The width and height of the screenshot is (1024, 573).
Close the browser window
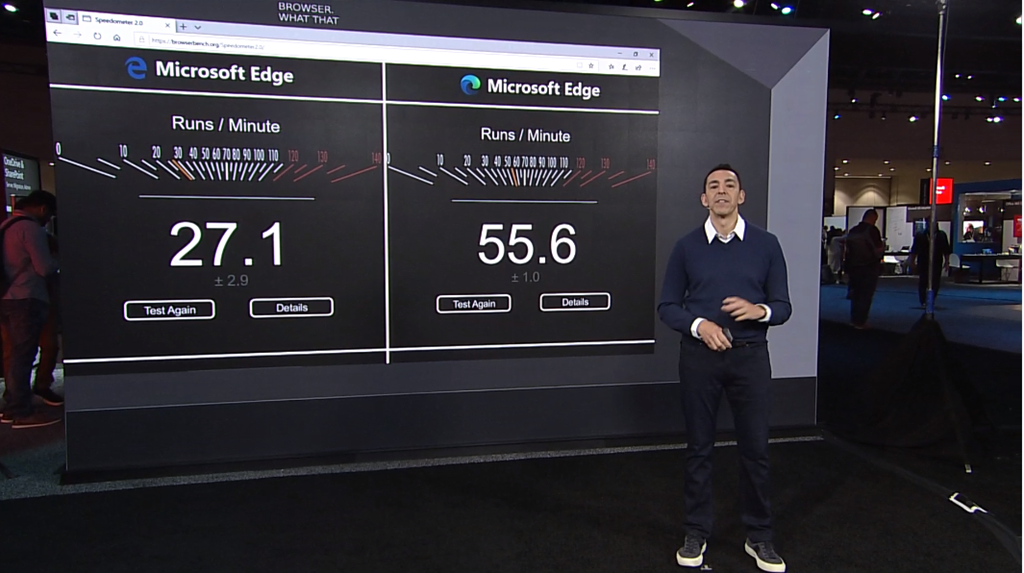pos(651,55)
